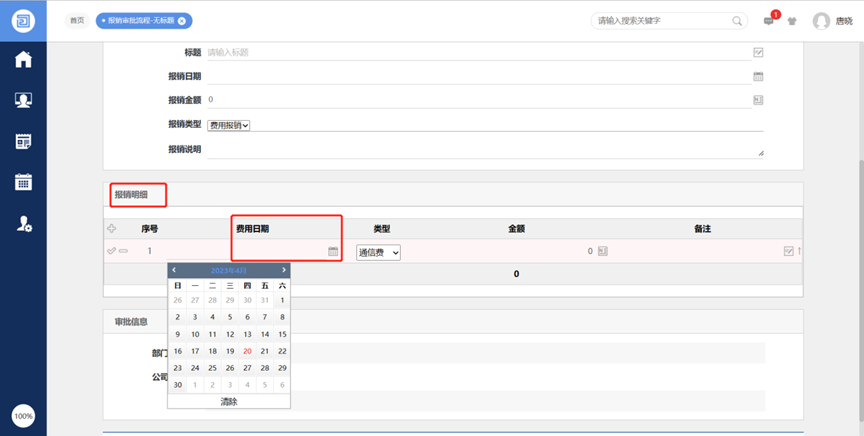Select April 1 in the calendar
The height and width of the screenshot is (436, 864).
click(x=282, y=300)
